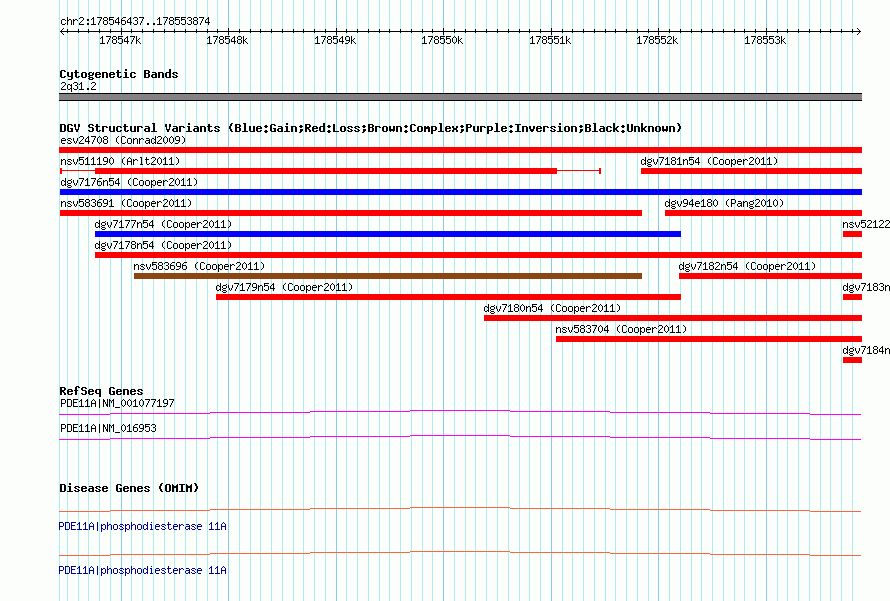Click the DGV Structural Variants track heading
This screenshot has height=601, width=890.
pos(371,128)
